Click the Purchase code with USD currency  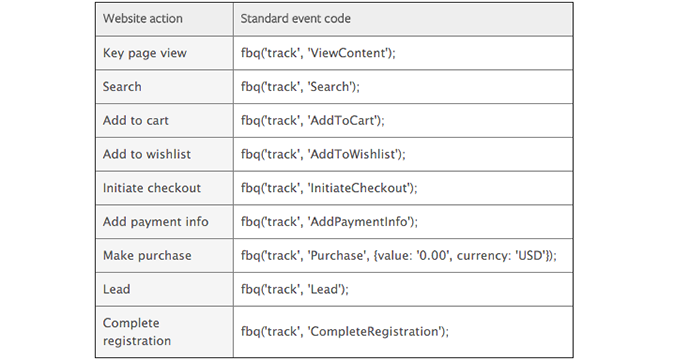point(399,256)
